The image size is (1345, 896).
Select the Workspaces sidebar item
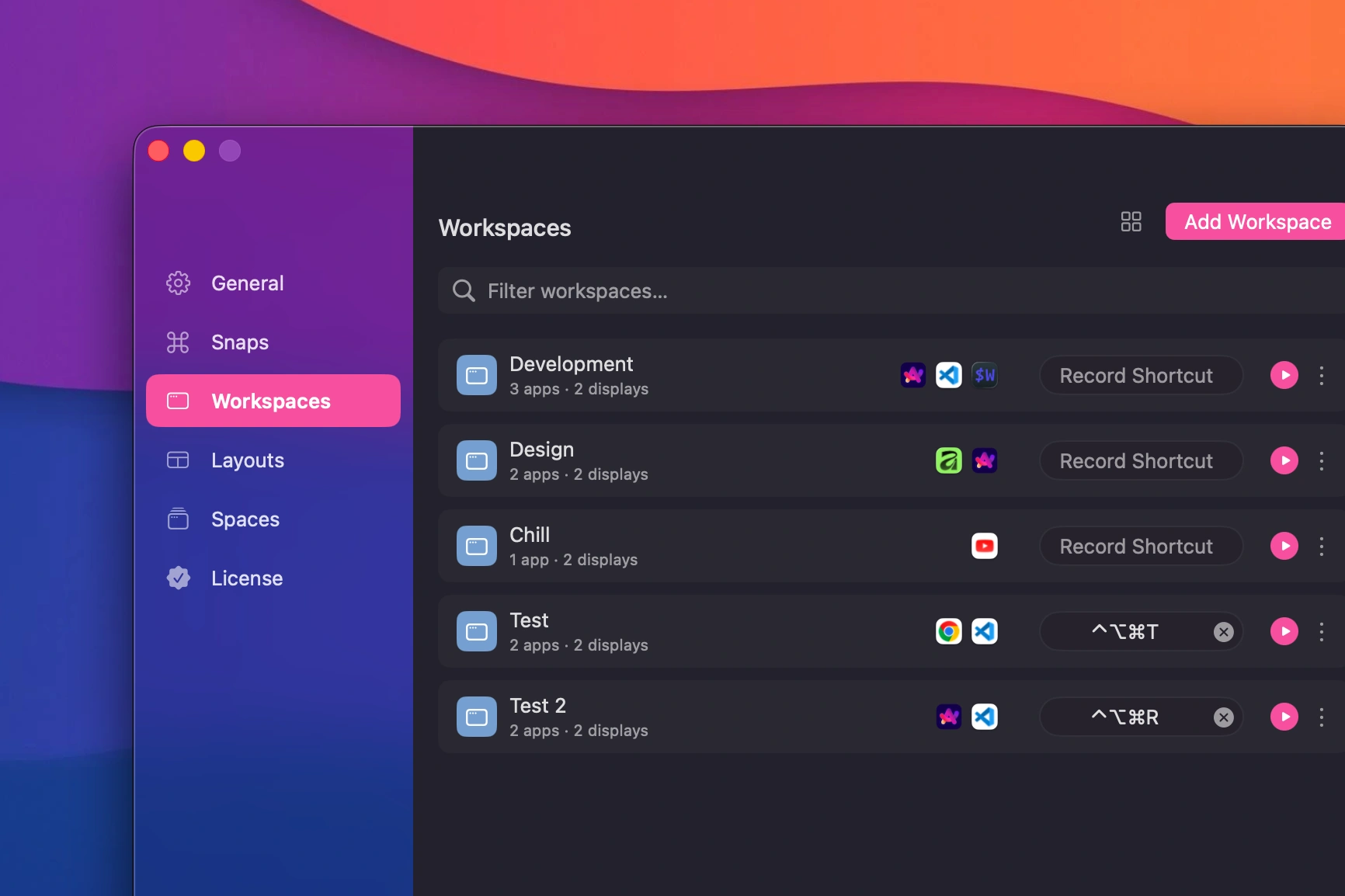pyautogui.click(x=273, y=401)
